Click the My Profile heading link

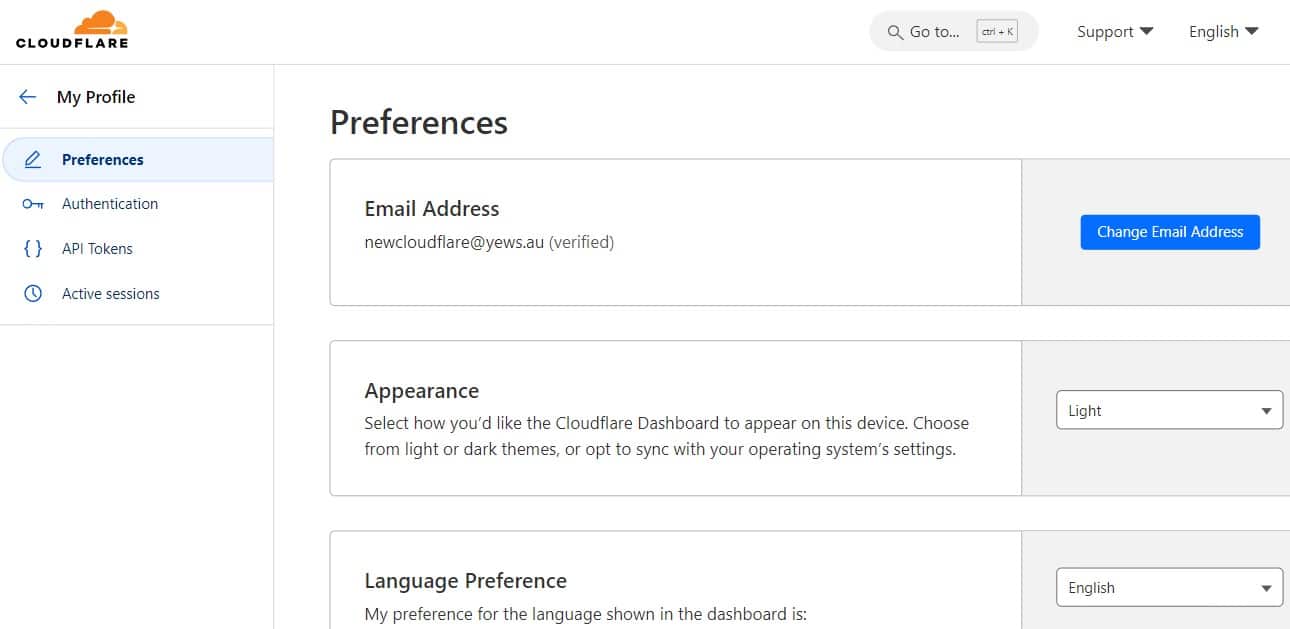click(x=96, y=97)
